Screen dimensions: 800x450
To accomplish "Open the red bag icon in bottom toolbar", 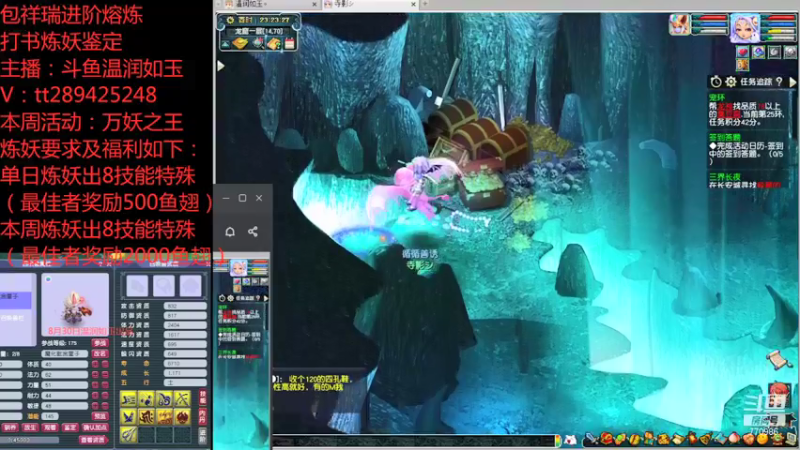I will coord(606,438).
